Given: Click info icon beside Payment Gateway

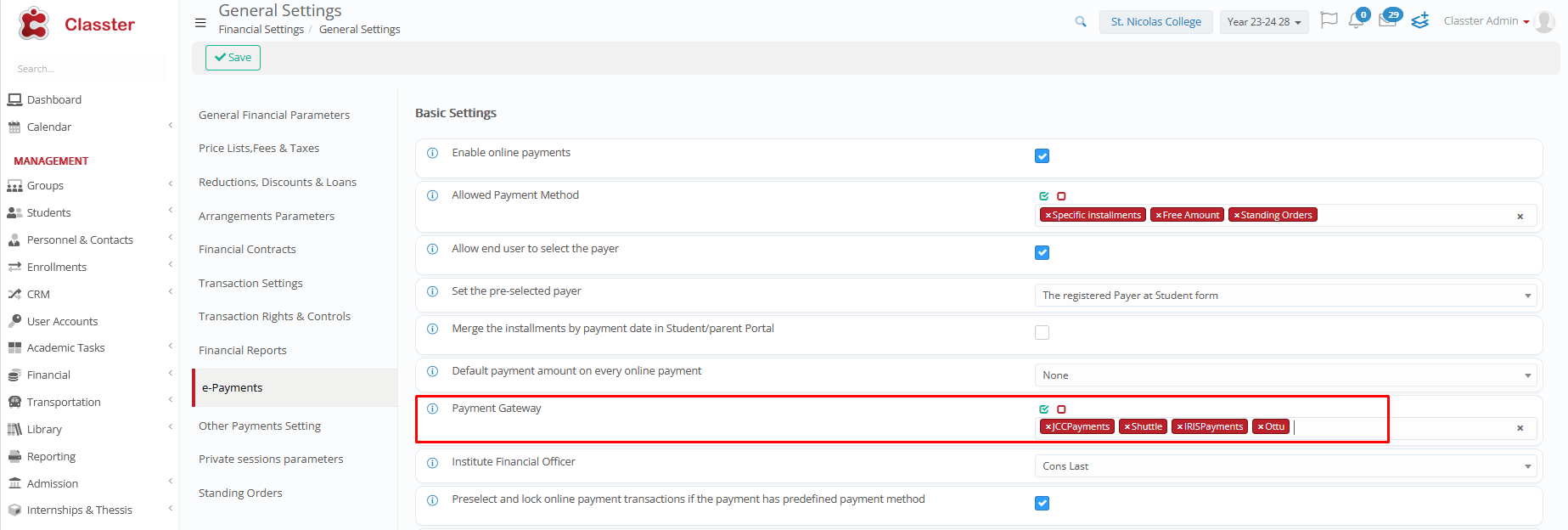Looking at the screenshot, I should [432, 409].
